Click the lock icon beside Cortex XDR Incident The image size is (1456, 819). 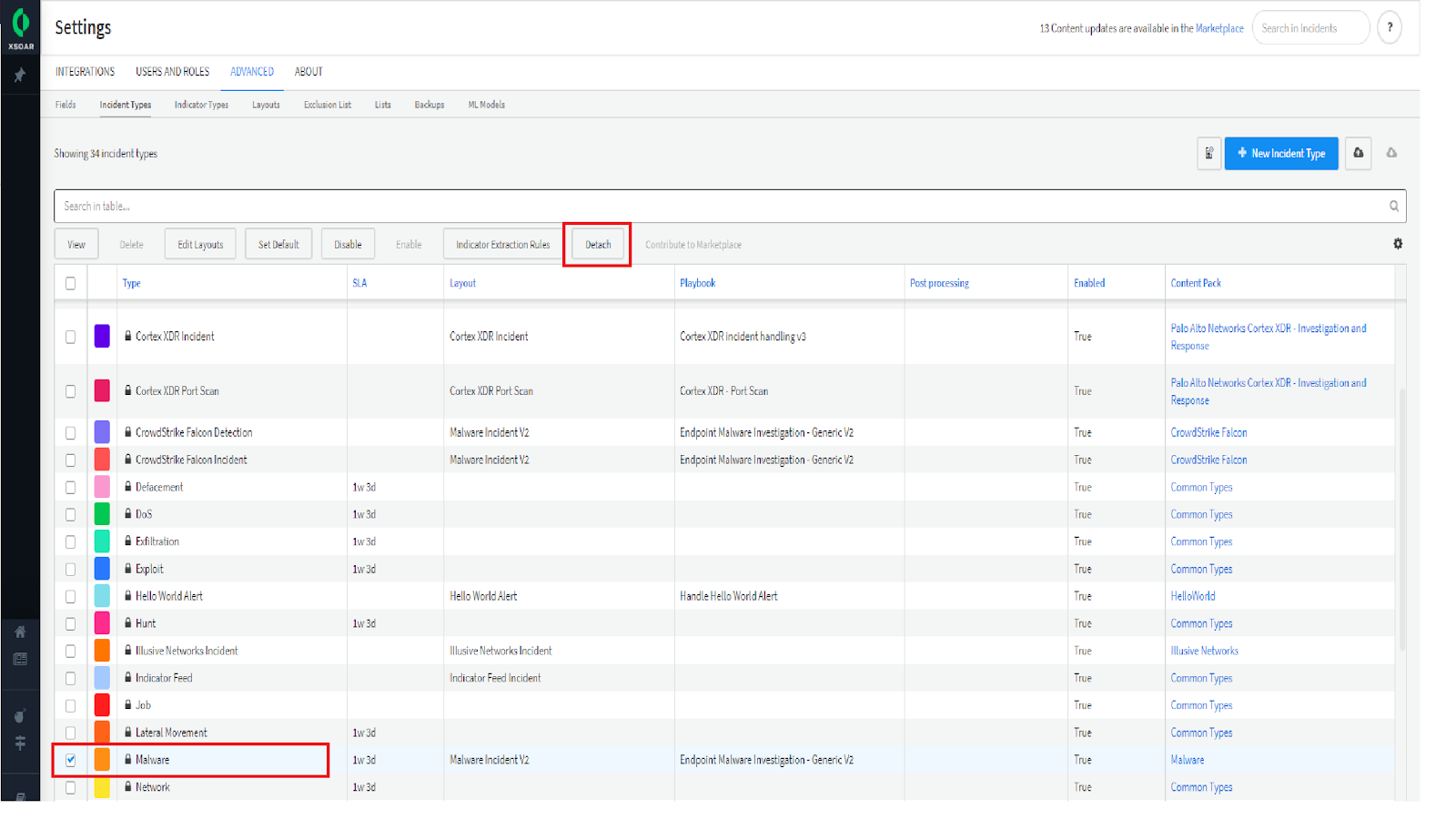[128, 336]
